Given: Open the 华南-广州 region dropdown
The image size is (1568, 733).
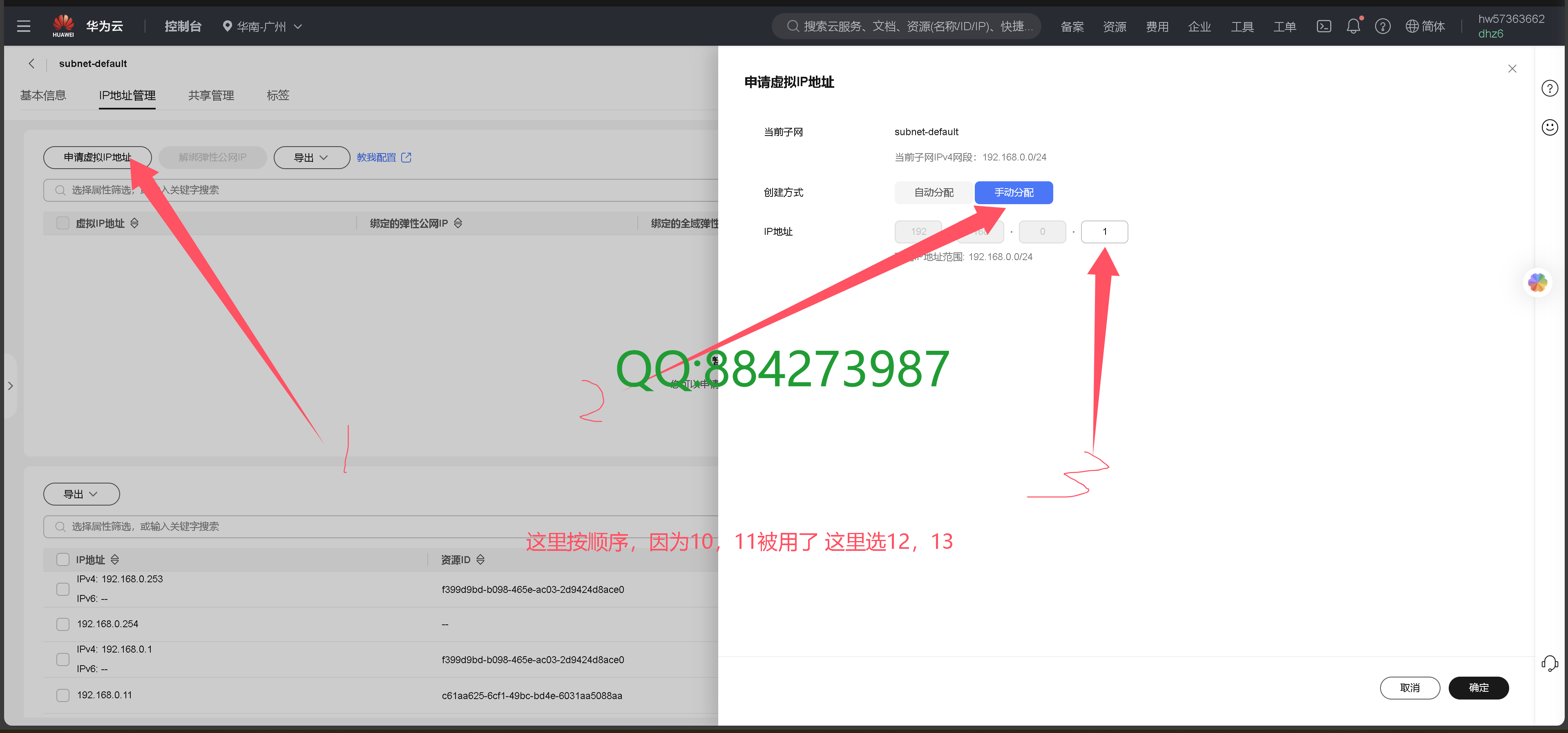Looking at the screenshot, I should (x=262, y=26).
